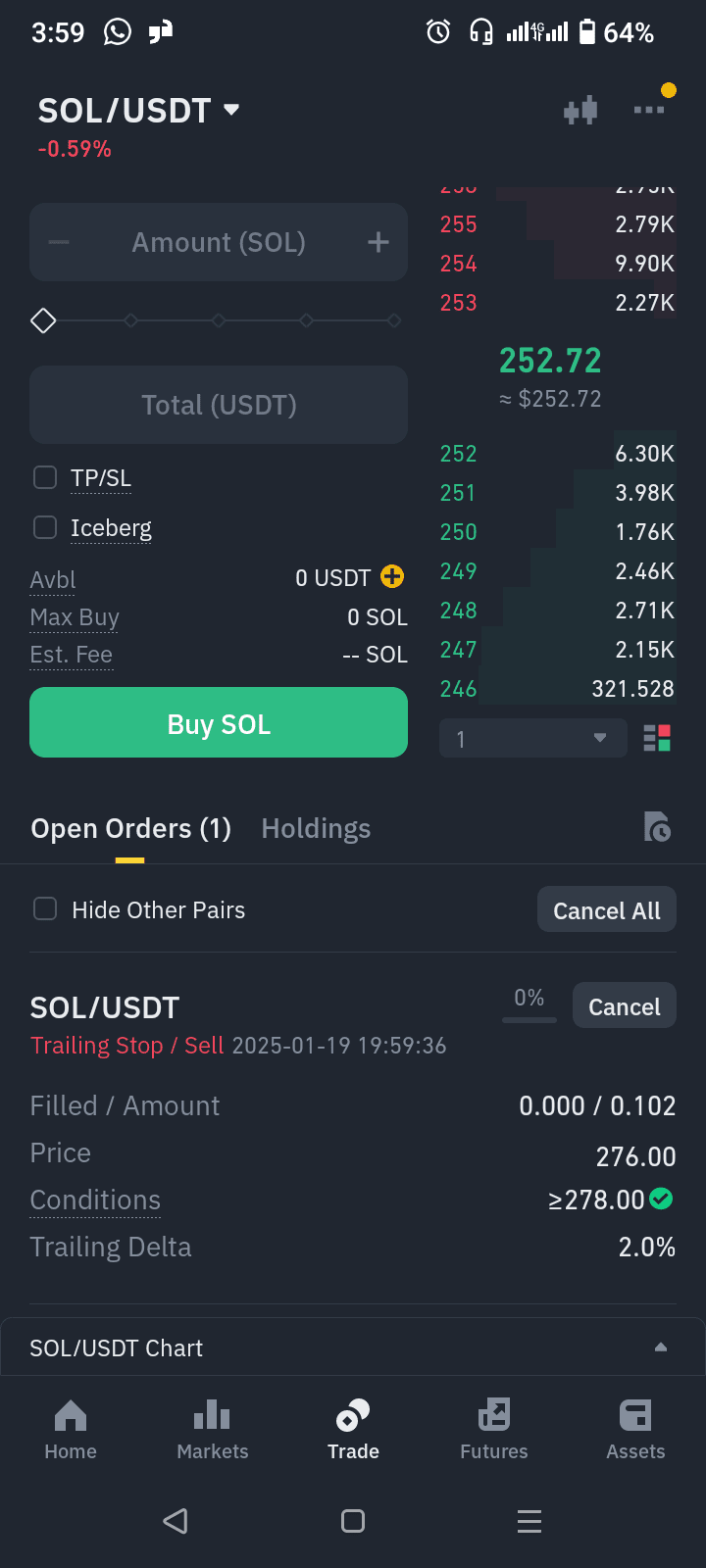Tap the Buy SOL button
The height and width of the screenshot is (1568, 706).
click(x=219, y=722)
